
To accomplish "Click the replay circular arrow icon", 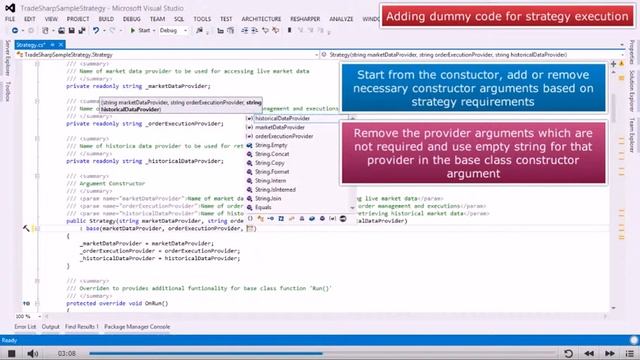I will [568, 353].
